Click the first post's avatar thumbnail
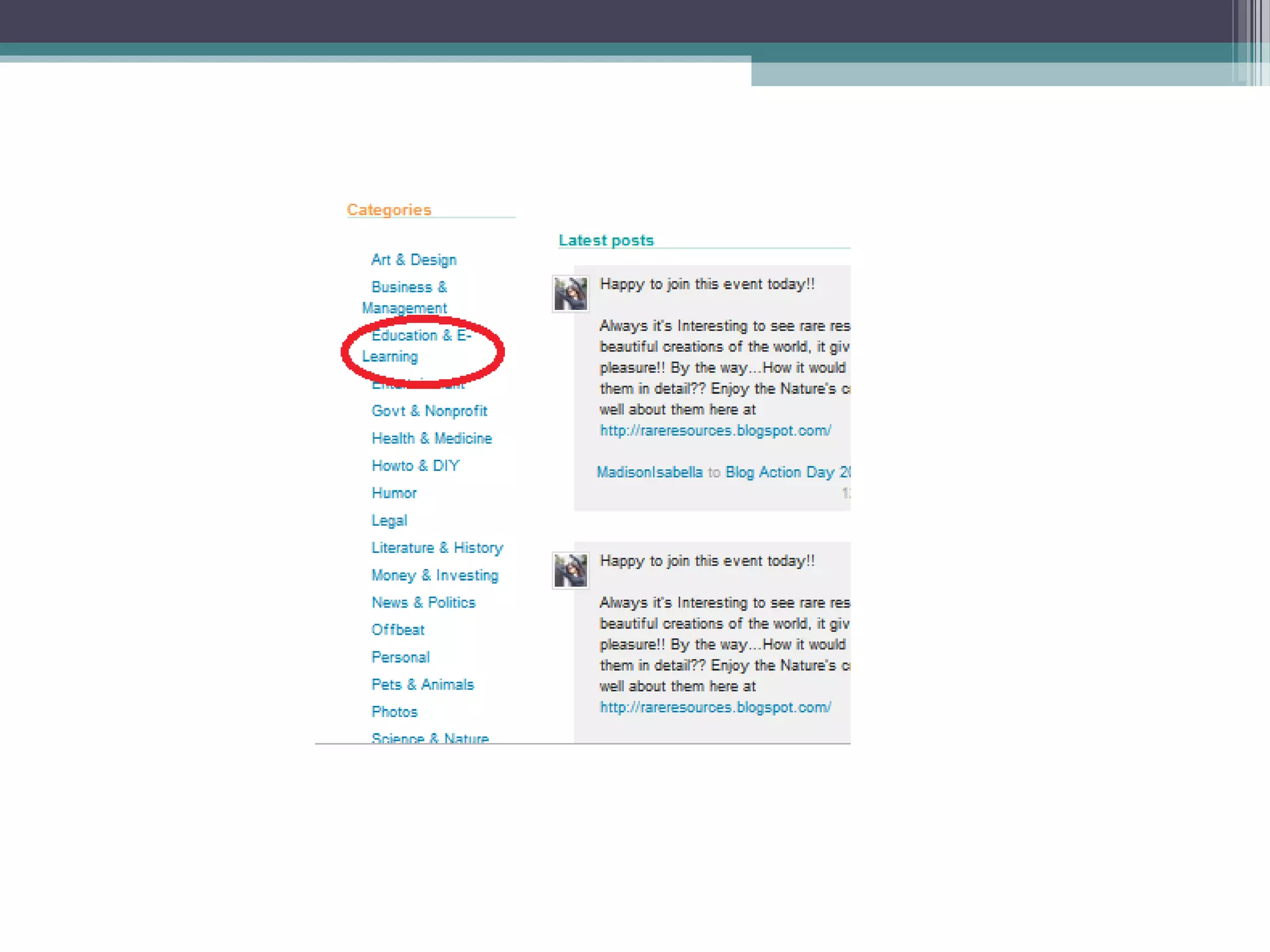Viewport: 1270px width, 952px height. coord(571,294)
